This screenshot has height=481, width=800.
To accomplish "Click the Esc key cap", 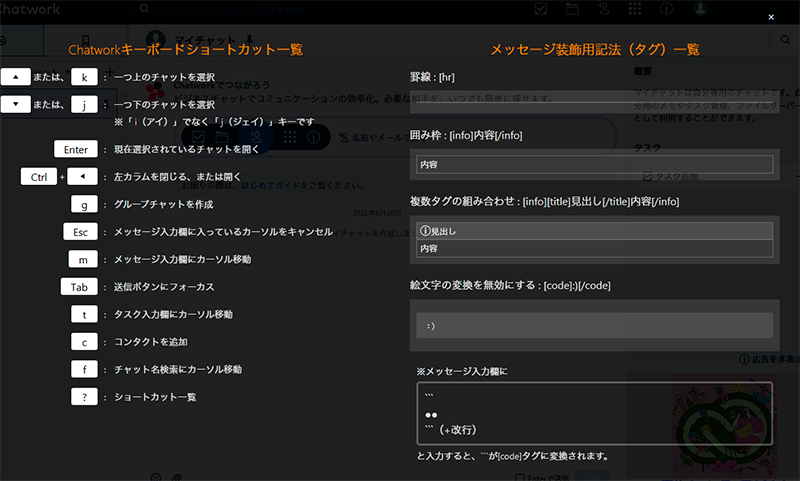I will [80, 232].
